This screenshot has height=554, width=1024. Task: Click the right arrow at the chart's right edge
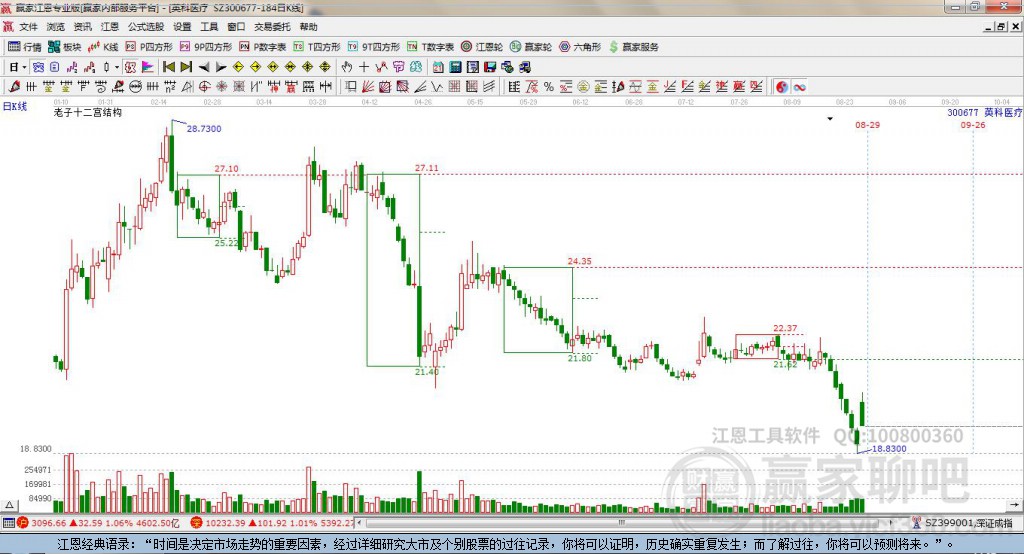pos(1014,505)
